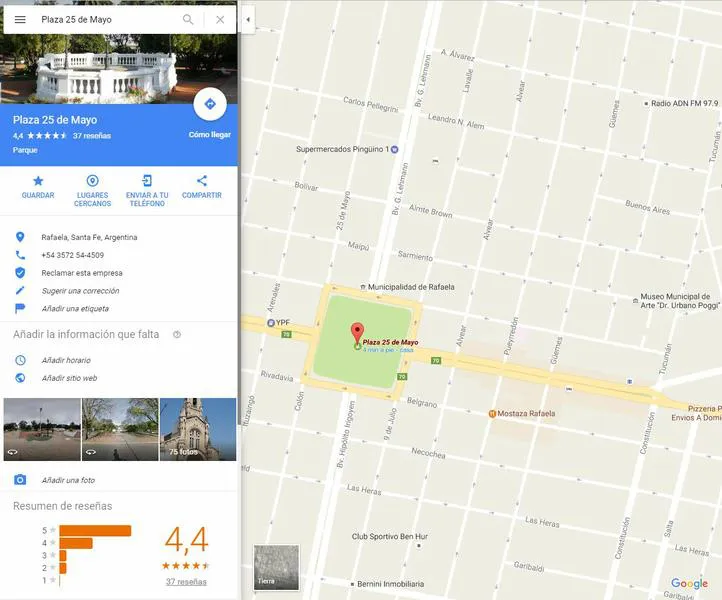Click Reclamar esta empresa link
Viewport: 722px width, 600px height.
pos(82,273)
